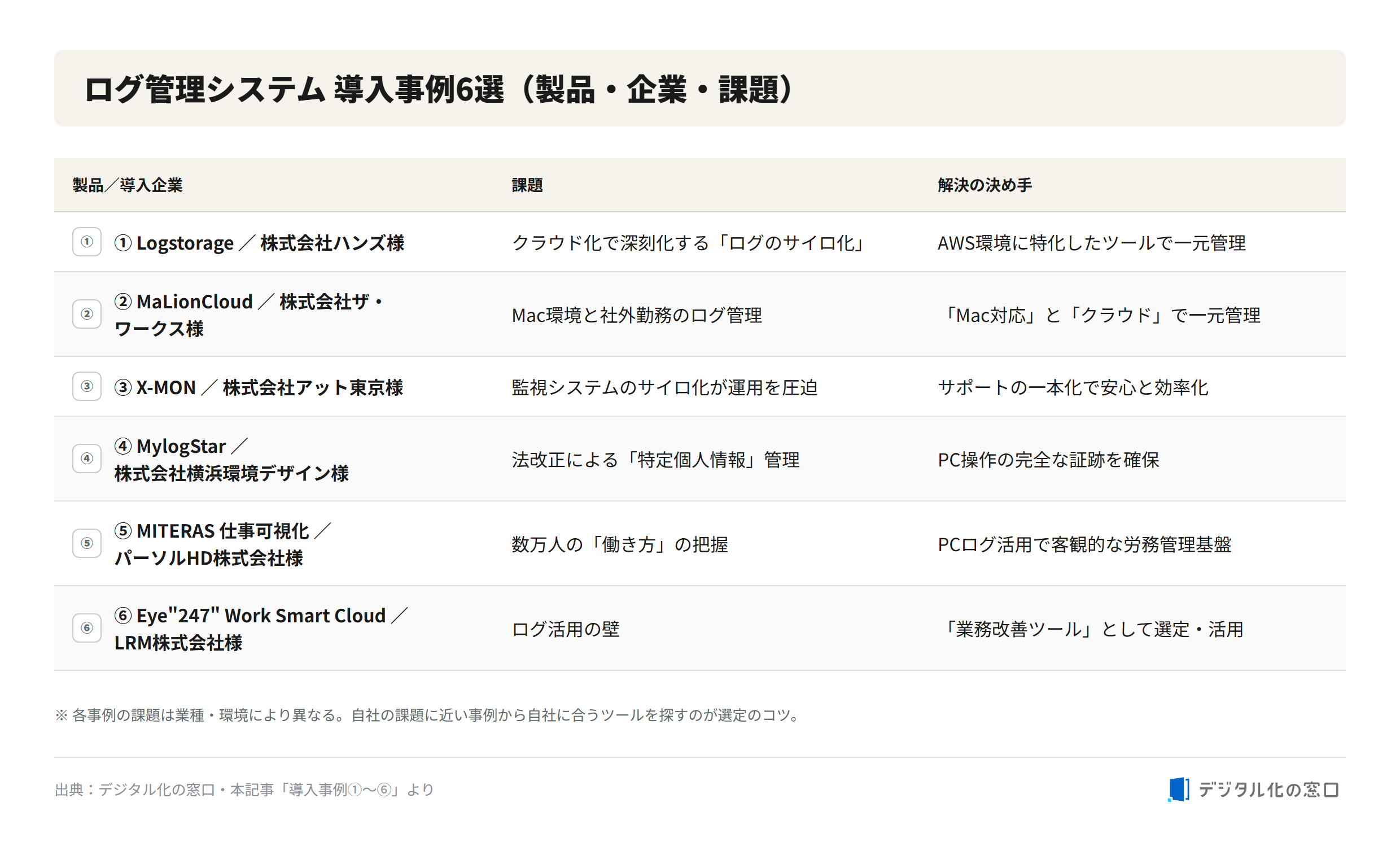Click PCログ活用で客観的な労務管理基盤 text
Screen dimensions: 1400x855
[1084, 544]
